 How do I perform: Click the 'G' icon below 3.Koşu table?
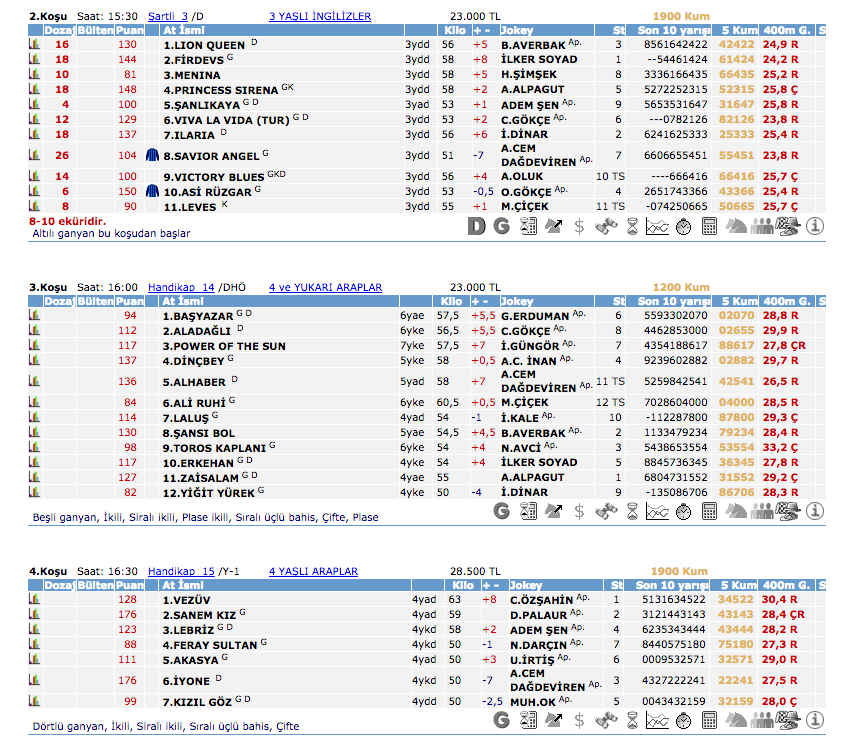coord(503,511)
